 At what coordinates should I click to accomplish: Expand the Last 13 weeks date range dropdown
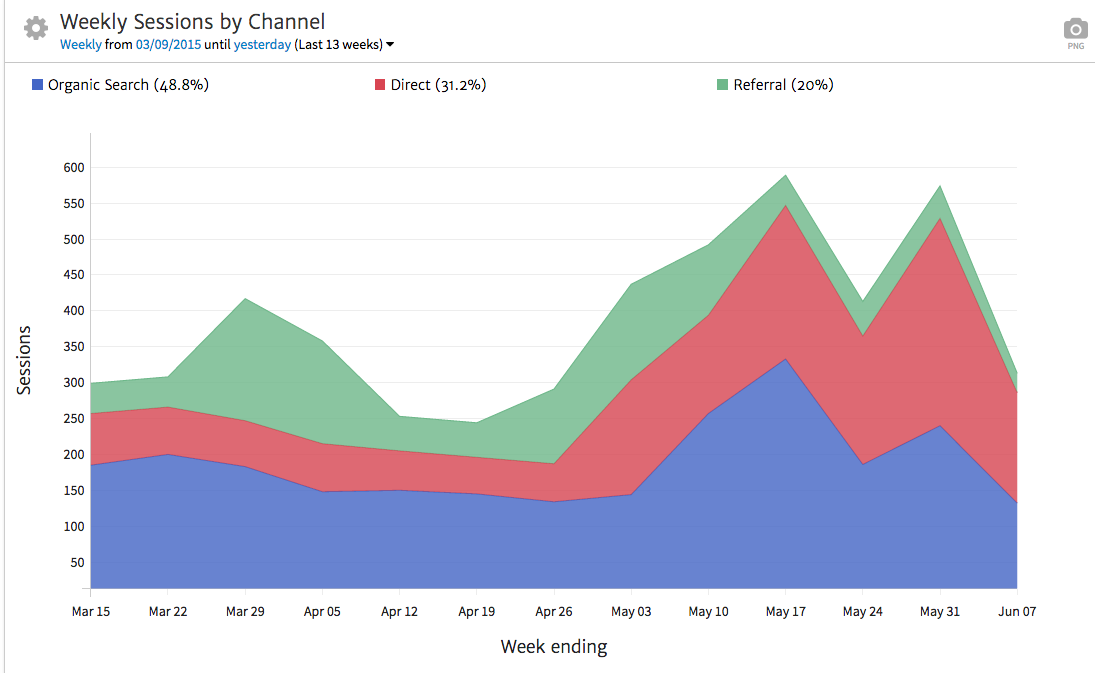click(390, 45)
